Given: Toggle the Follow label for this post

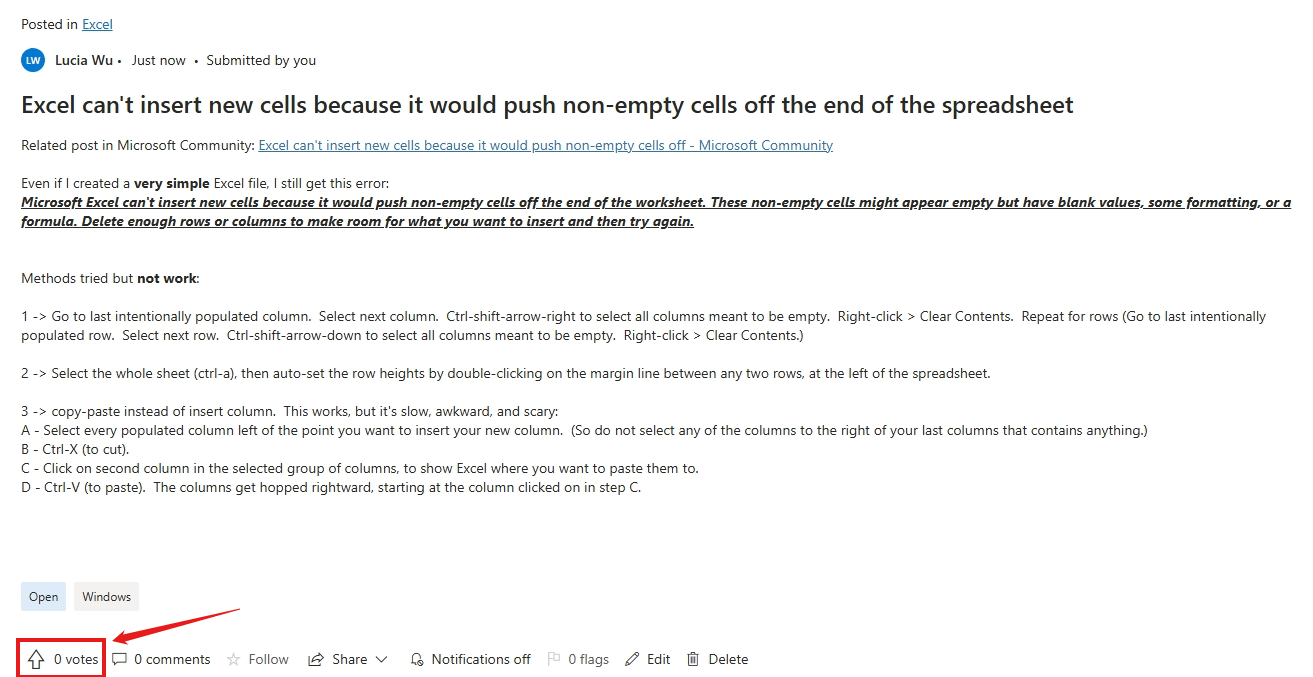Looking at the screenshot, I should 268,659.
